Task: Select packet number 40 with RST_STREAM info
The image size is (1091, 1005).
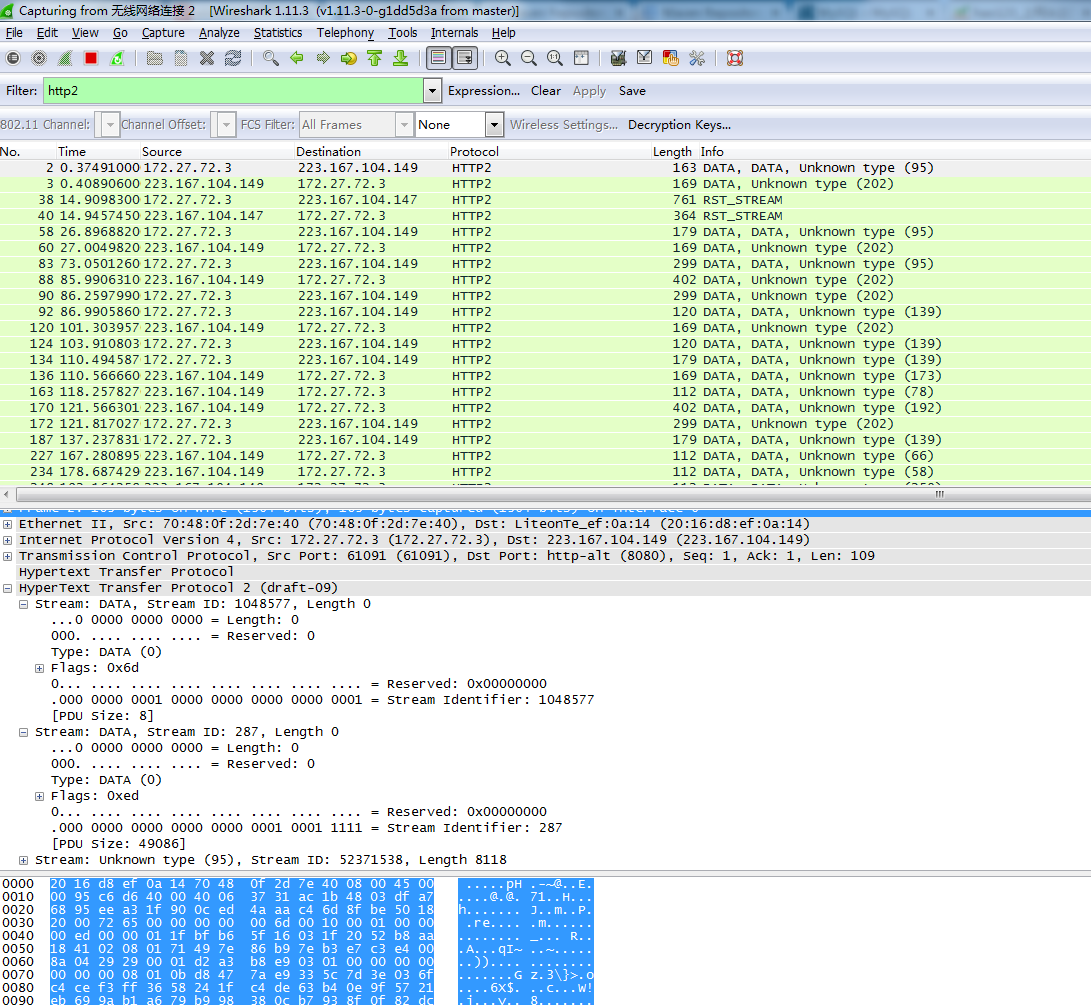Action: (300, 215)
